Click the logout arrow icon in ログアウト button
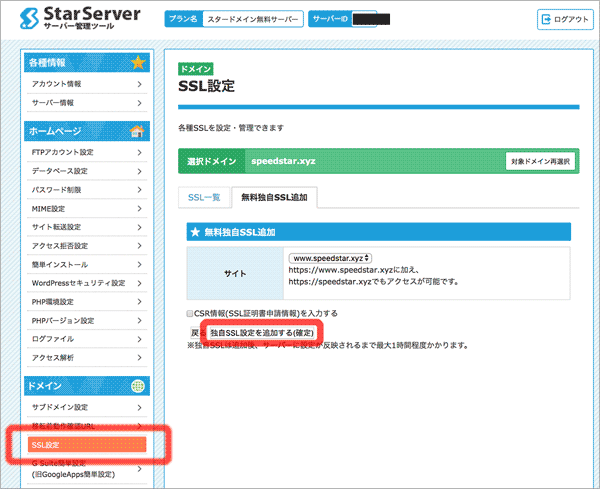Screen dimensions: 600x489 coord(546,19)
